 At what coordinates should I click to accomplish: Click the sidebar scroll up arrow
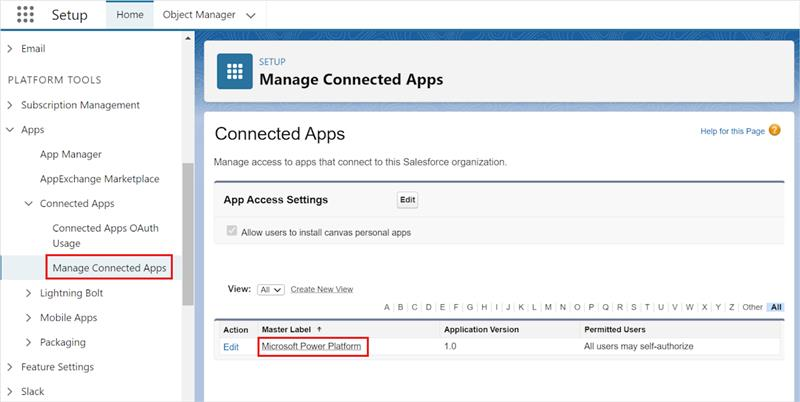[188, 38]
